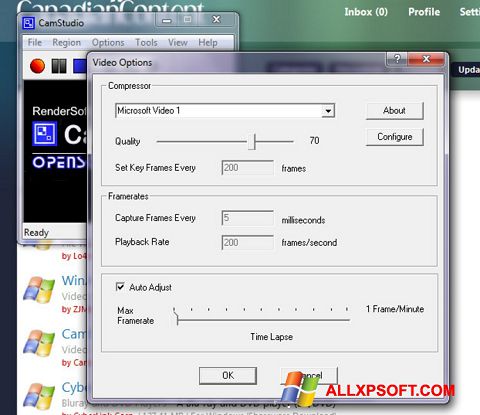Click OK in the Video Options dialog

click(228, 376)
